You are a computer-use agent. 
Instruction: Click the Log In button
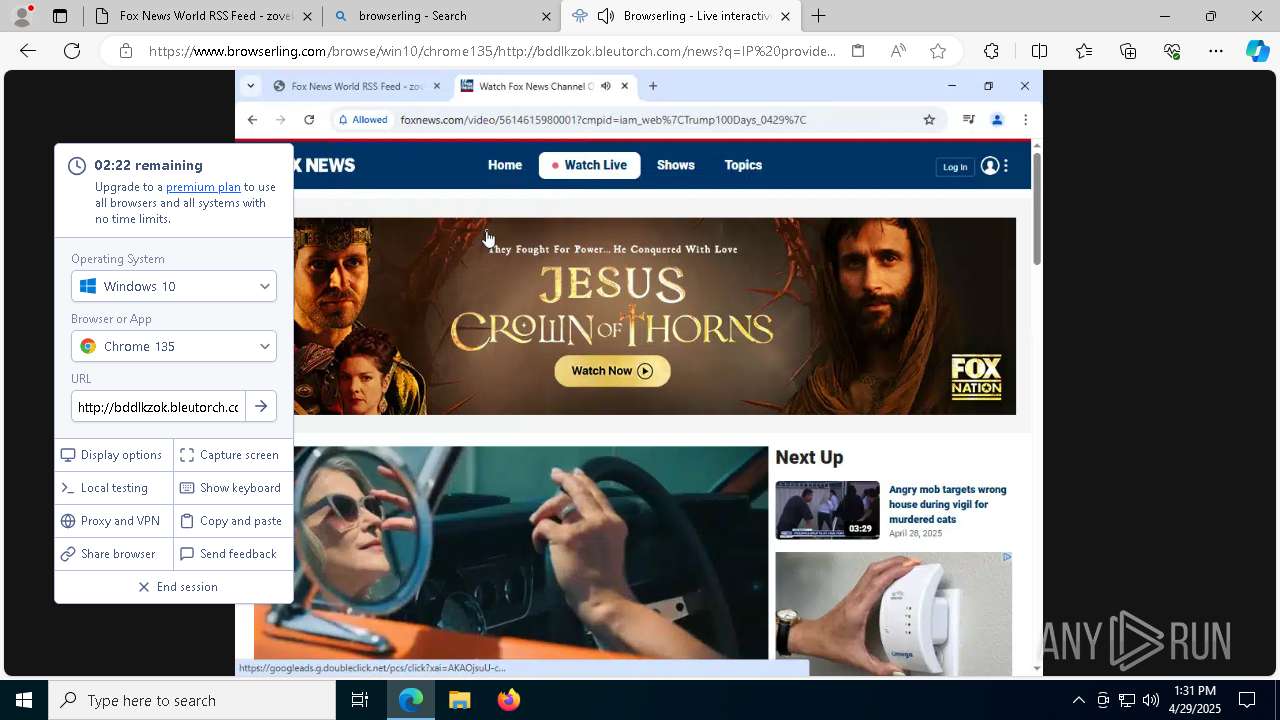[955, 167]
